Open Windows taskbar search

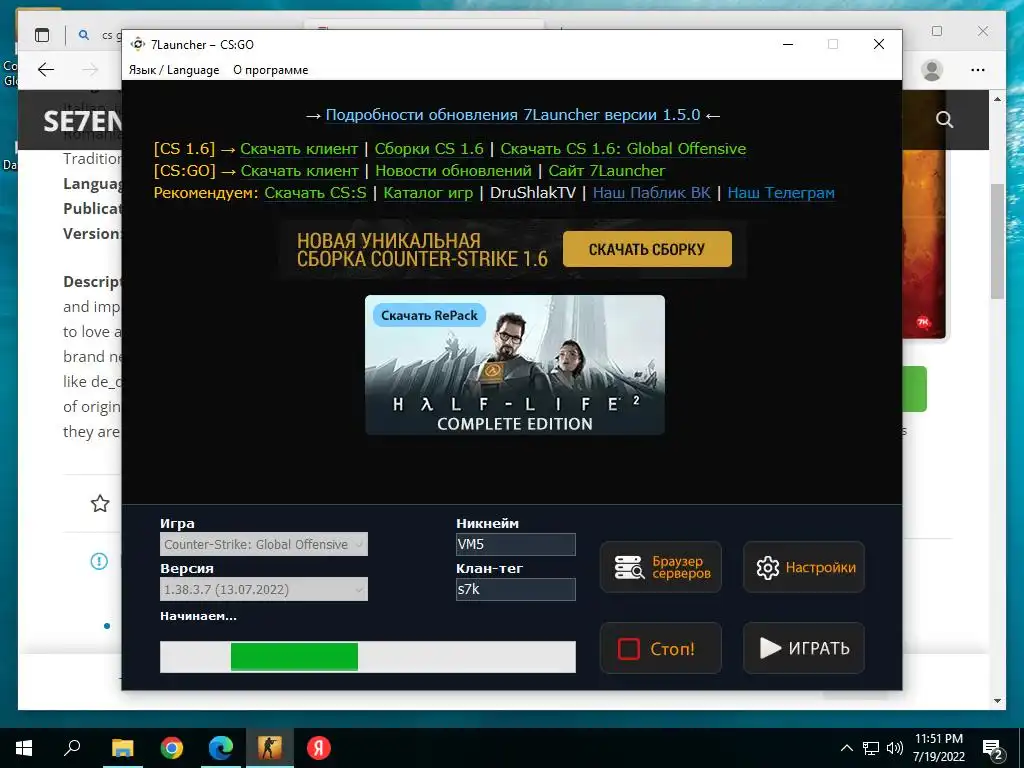coord(72,748)
